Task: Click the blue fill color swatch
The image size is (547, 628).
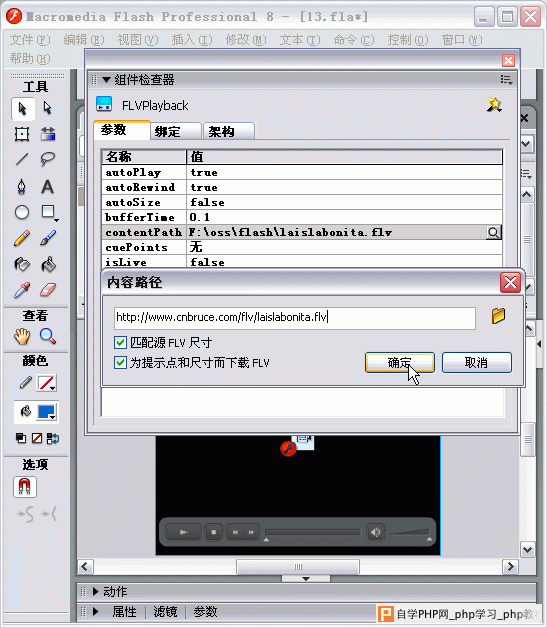Action: (x=46, y=412)
